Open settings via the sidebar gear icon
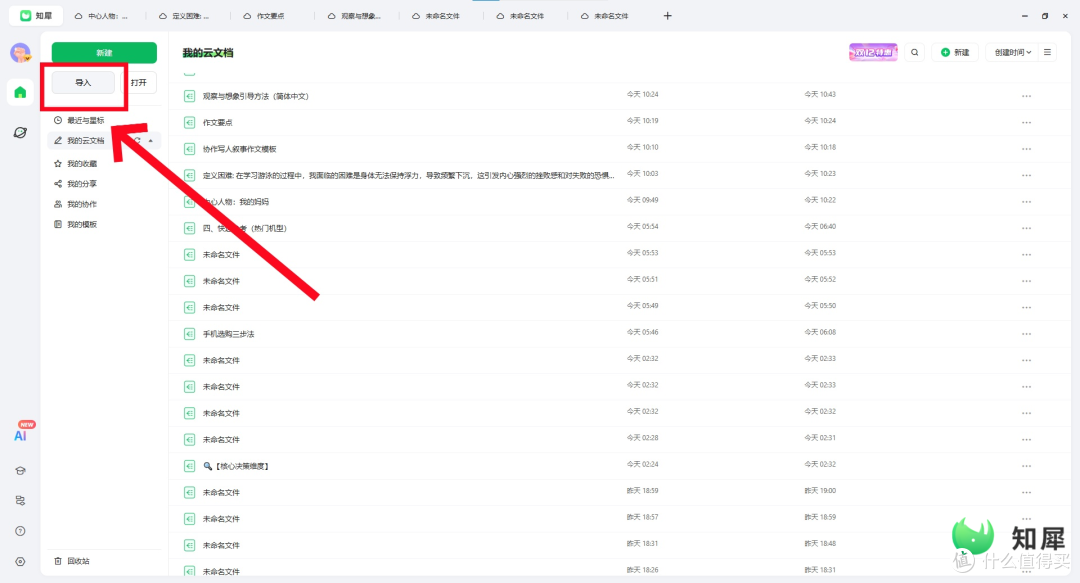Viewport: 1080px width, 583px height. point(20,561)
